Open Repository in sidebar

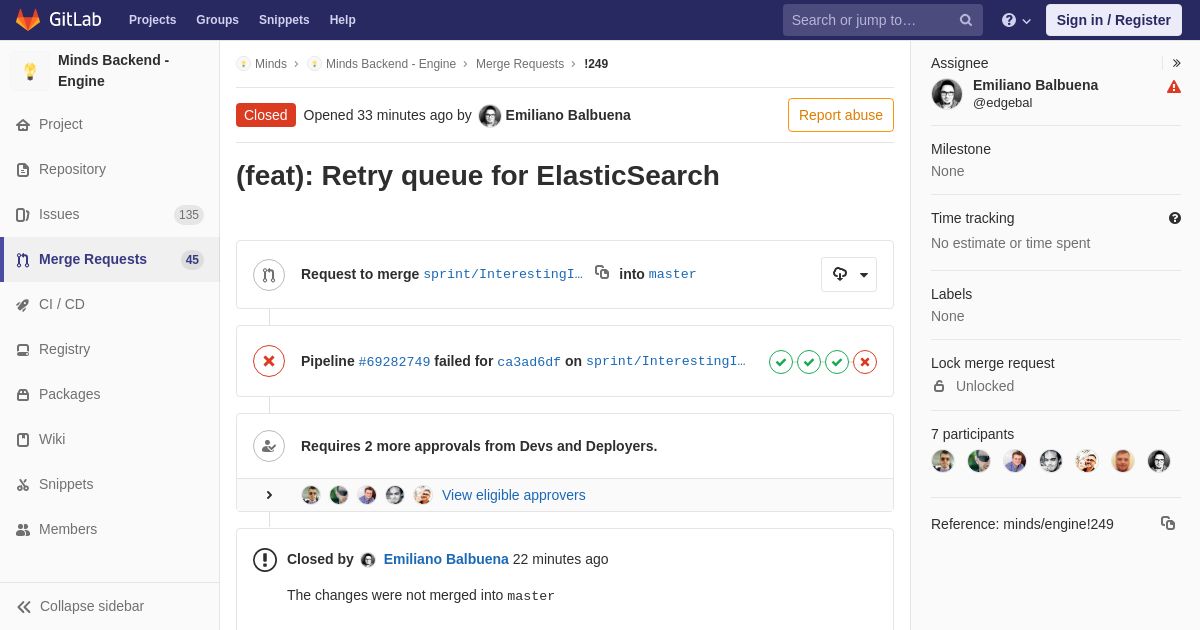coord(72,169)
